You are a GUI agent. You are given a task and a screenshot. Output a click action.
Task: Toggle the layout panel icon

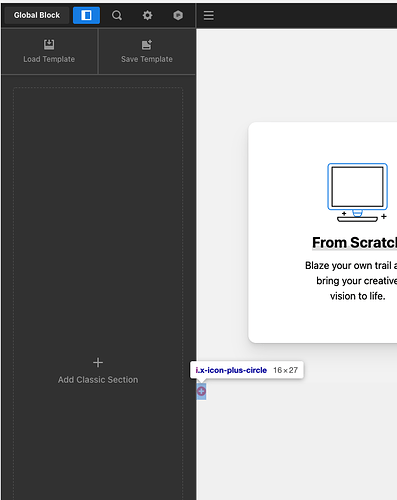[x=86, y=15]
